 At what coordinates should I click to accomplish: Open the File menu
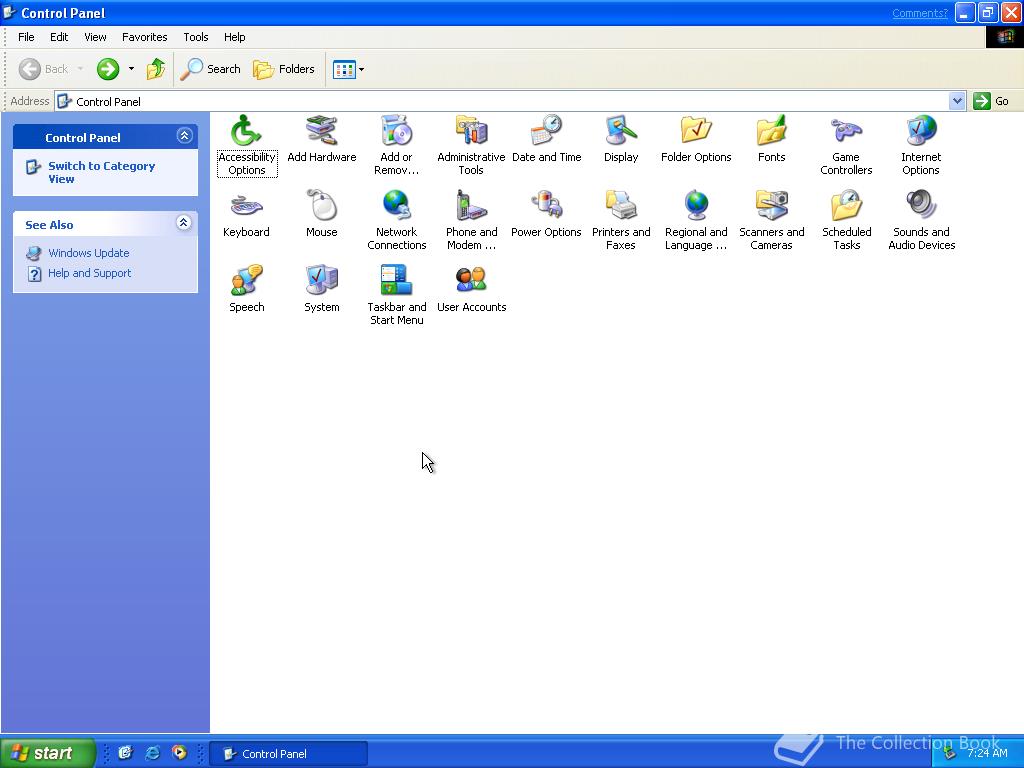[26, 37]
